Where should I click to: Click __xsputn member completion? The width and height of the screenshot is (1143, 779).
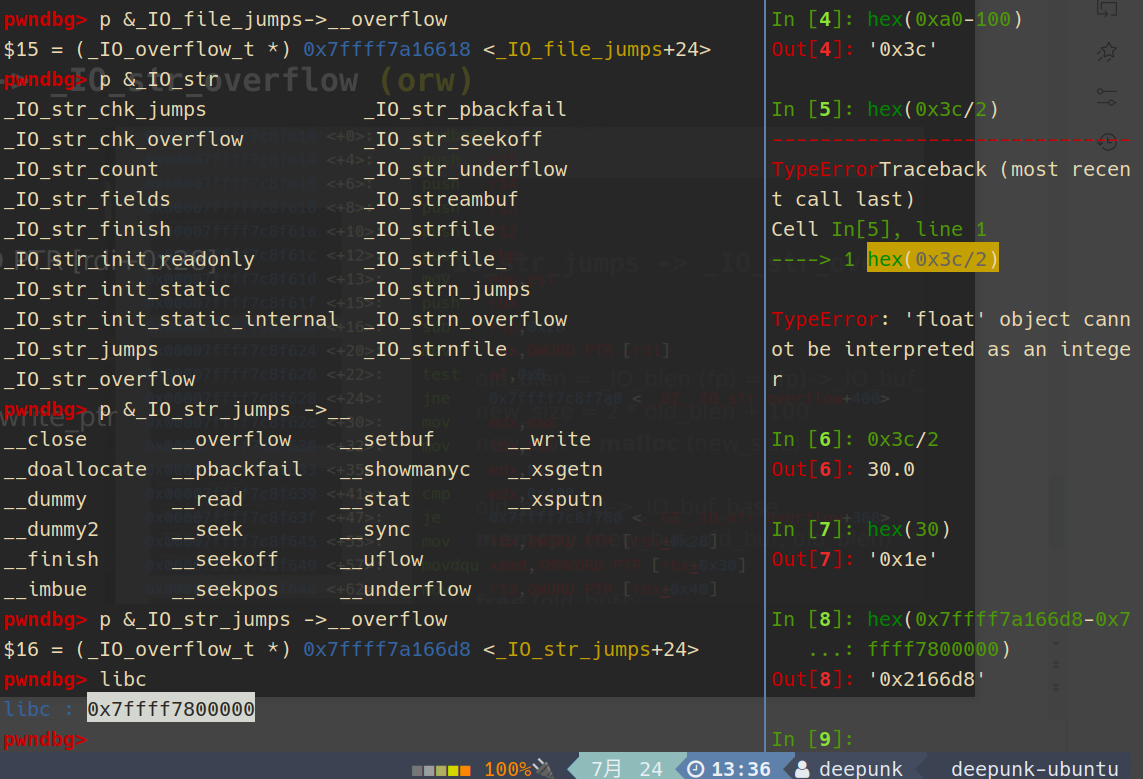(555, 499)
